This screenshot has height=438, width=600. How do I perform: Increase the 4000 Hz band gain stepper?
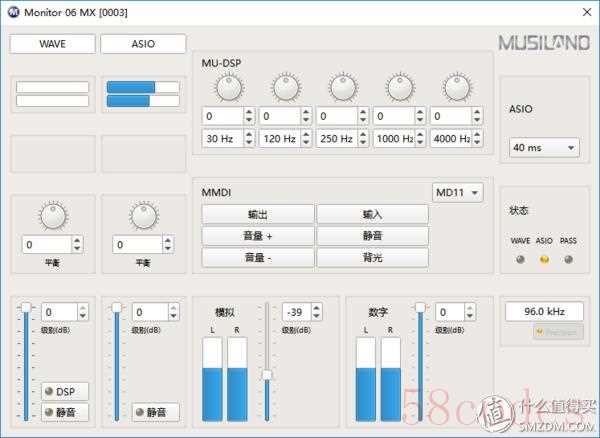pyautogui.click(x=477, y=112)
